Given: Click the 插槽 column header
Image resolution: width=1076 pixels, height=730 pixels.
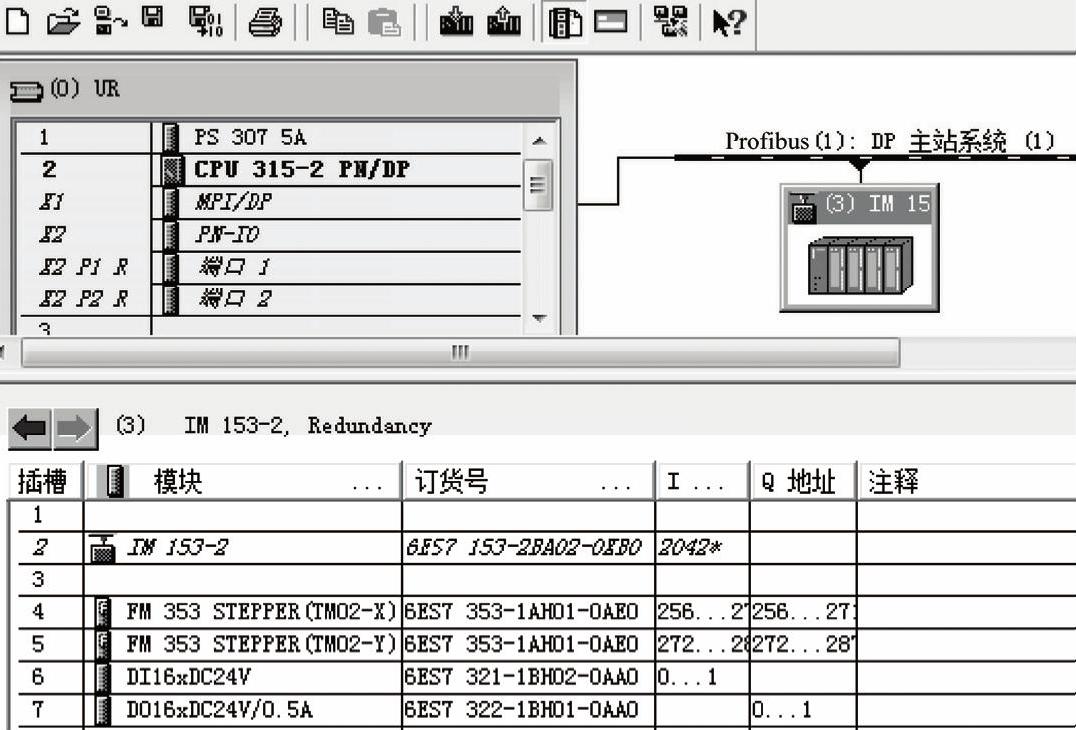Looking at the screenshot, I should click(x=45, y=481).
